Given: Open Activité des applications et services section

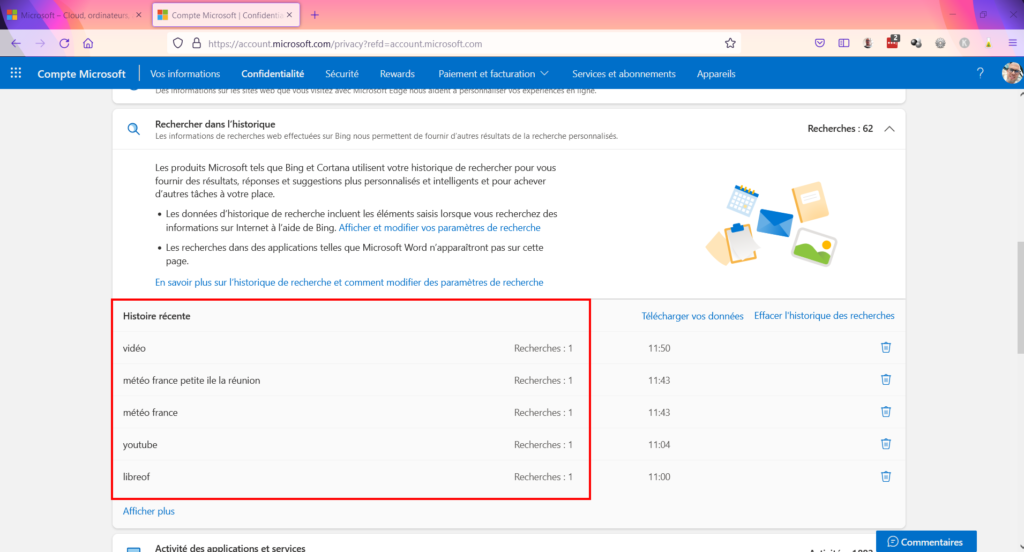Looking at the screenshot, I should (509, 545).
